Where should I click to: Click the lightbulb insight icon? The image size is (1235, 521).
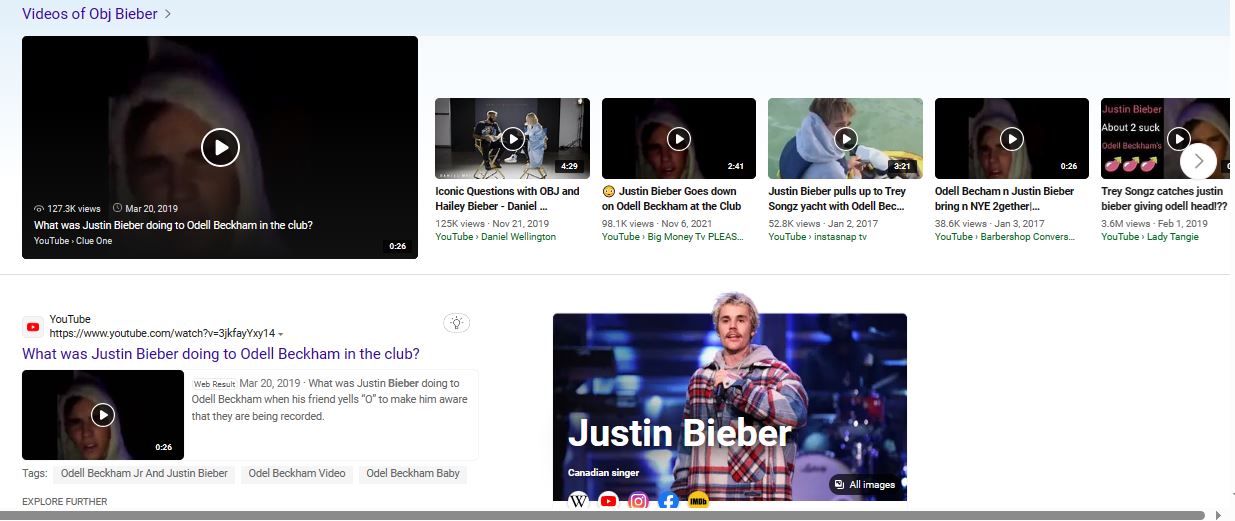[456, 322]
